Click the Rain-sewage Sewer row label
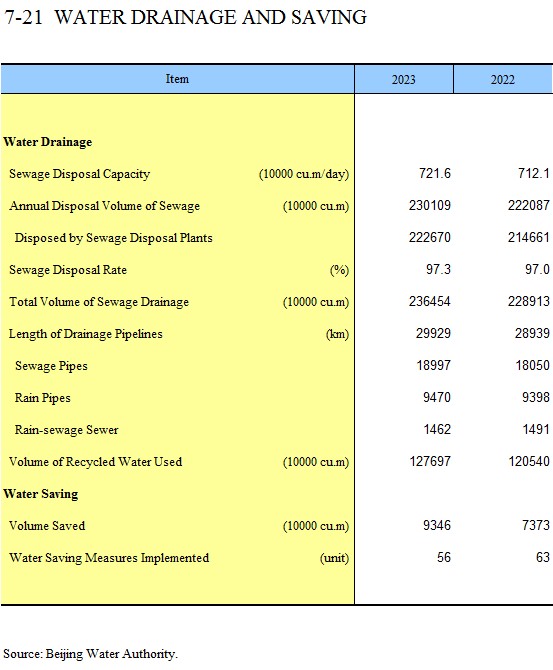This screenshot has height=670, width=553. (66, 430)
